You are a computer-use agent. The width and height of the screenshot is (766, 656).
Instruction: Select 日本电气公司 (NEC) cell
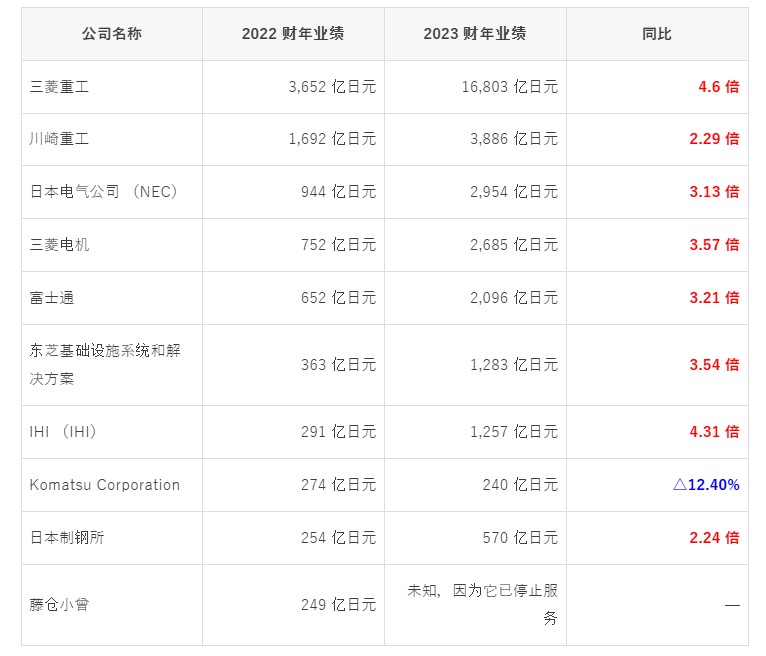(x=112, y=192)
